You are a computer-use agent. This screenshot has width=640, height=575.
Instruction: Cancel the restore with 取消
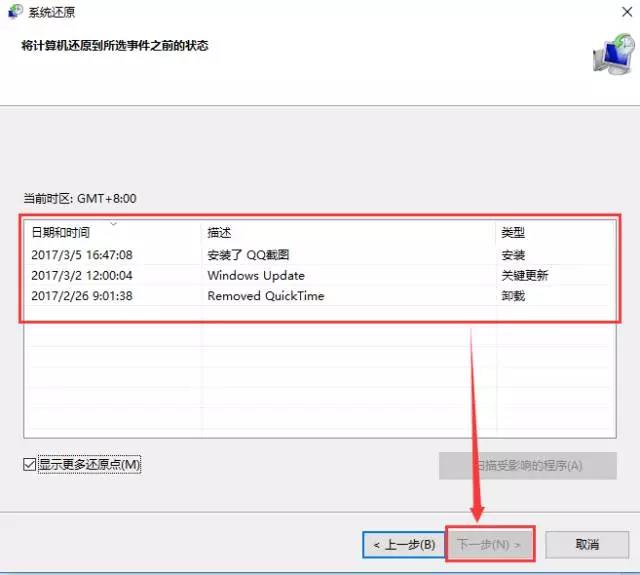(x=587, y=545)
